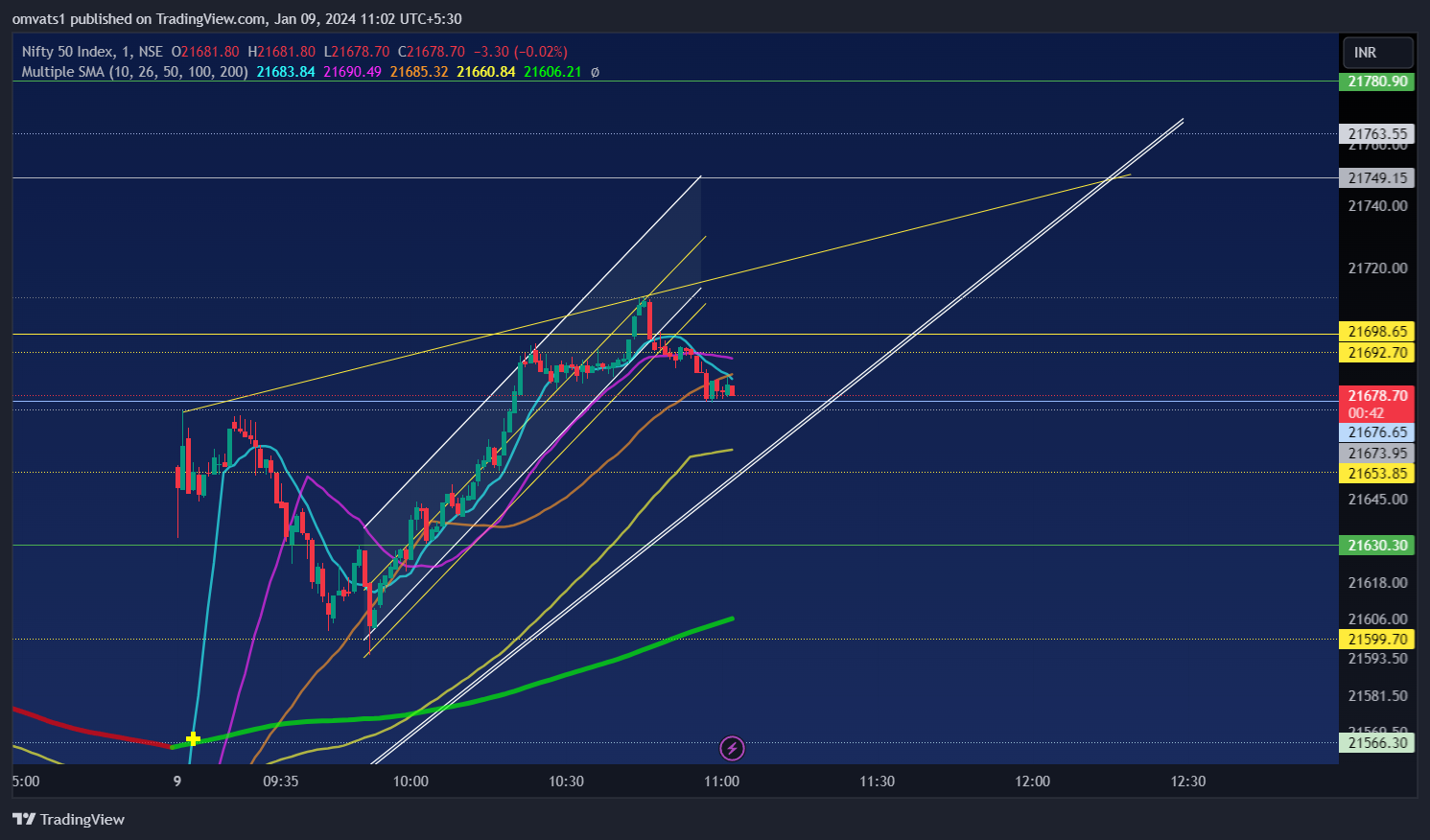This screenshot has height=840, width=1430.
Task: Click the 10:00 time axis label
Action: (x=410, y=782)
